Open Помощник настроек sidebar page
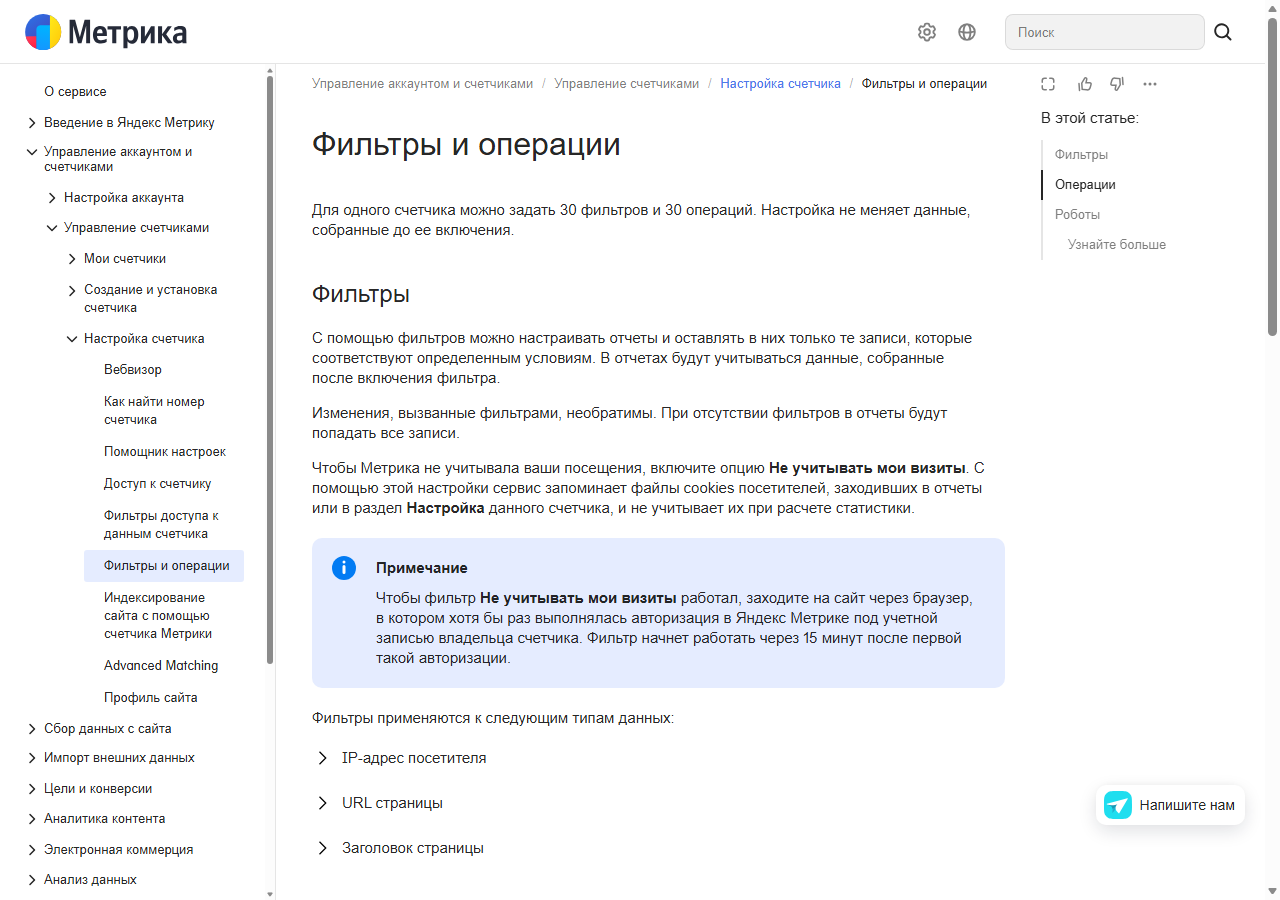Image resolution: width=1280 pixels, height=900 pixels. coord(165,452)
